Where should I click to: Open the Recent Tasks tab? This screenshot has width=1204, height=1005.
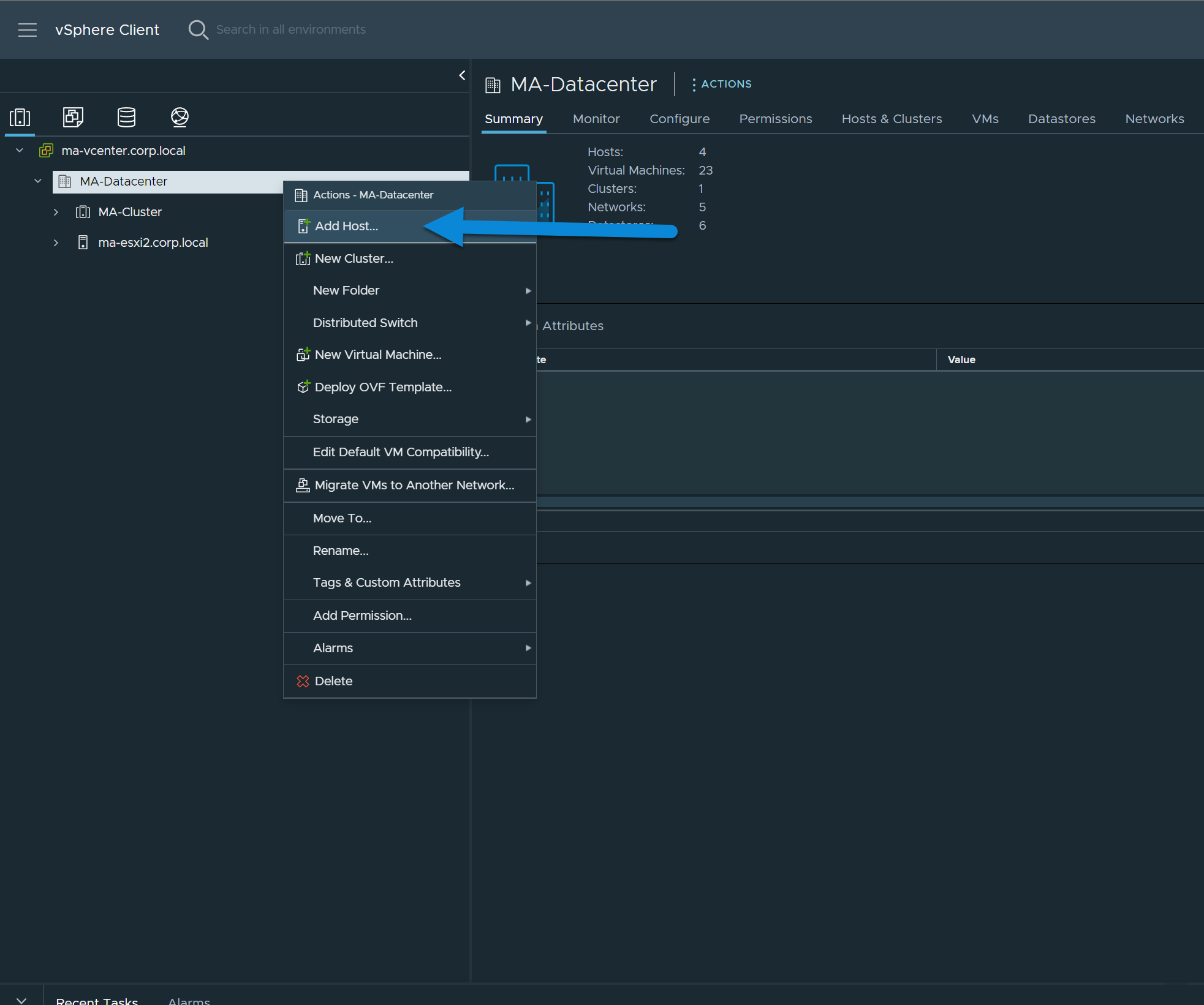tap(97, 1000)
